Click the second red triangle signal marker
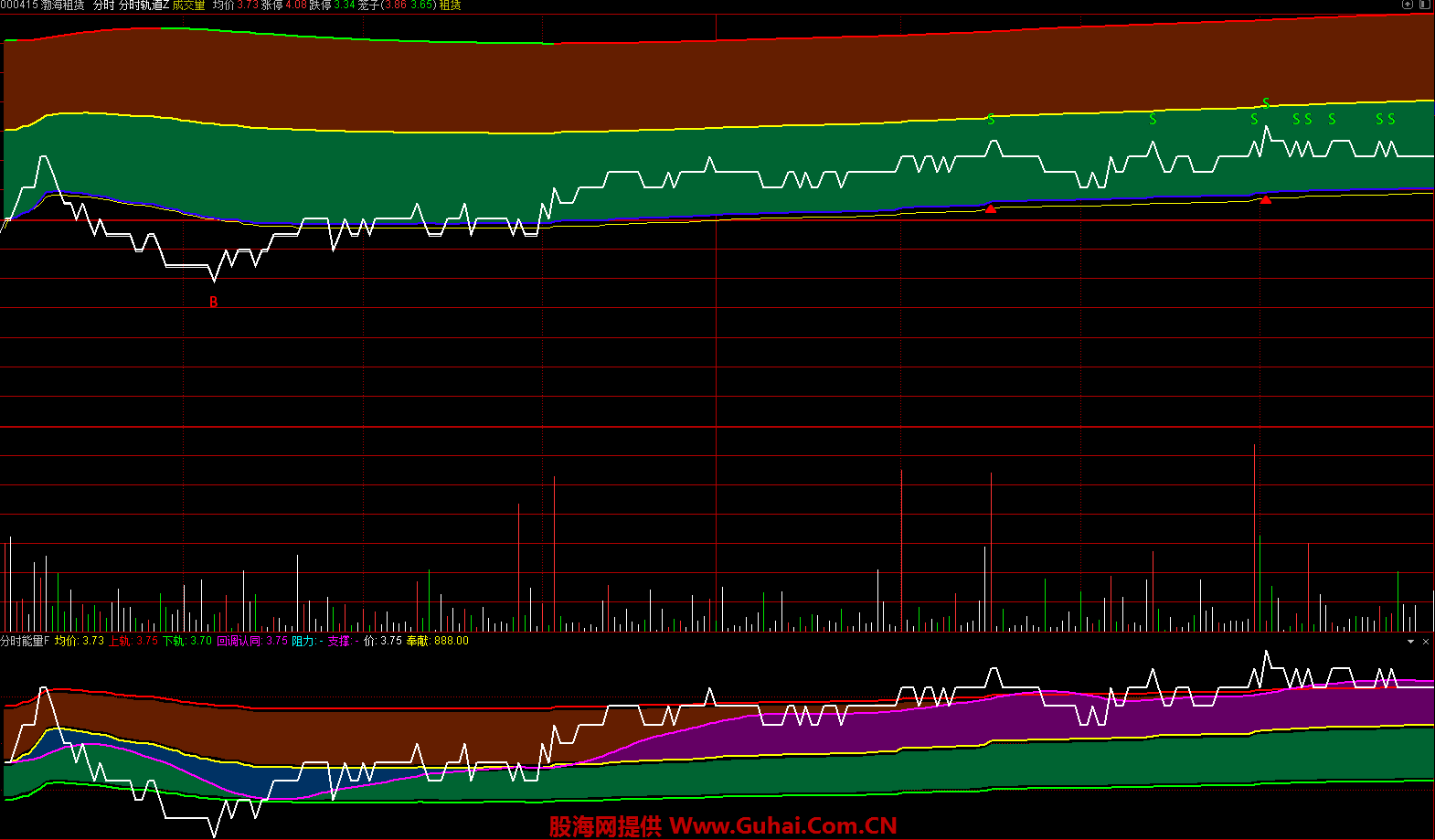 (1266, 199)
